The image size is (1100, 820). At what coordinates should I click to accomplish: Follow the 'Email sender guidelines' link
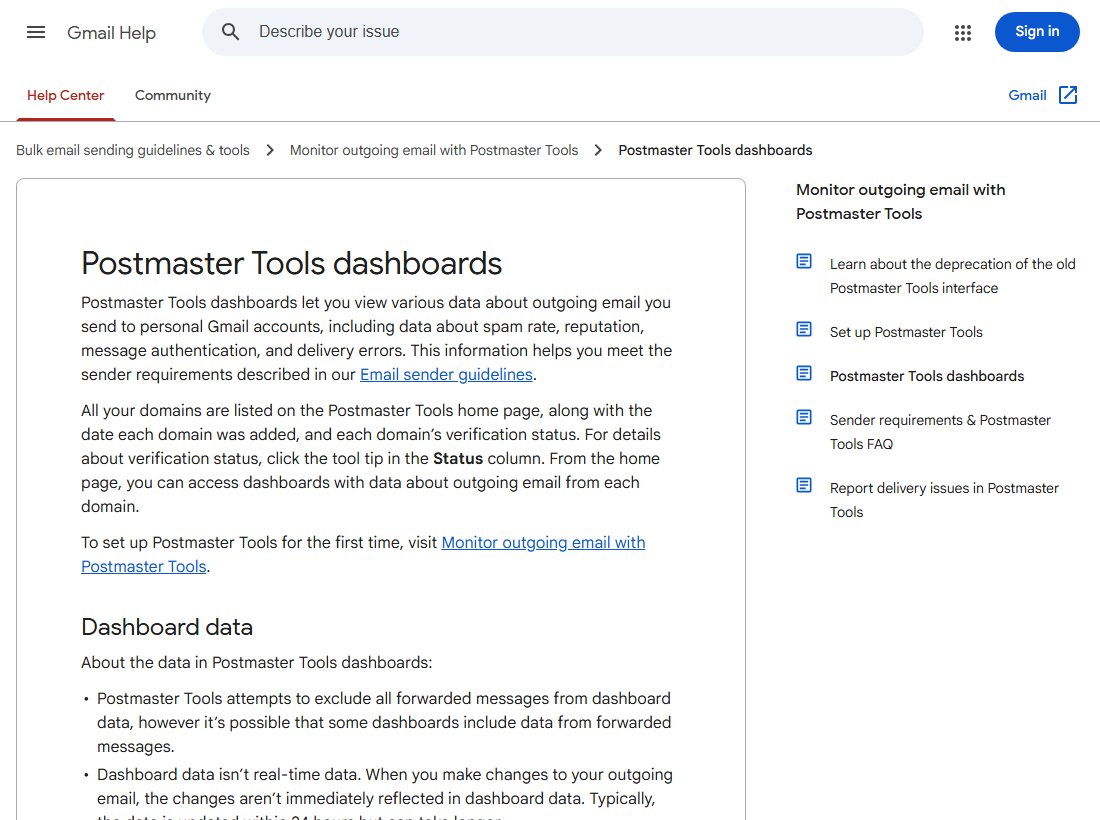pos(446,375)
